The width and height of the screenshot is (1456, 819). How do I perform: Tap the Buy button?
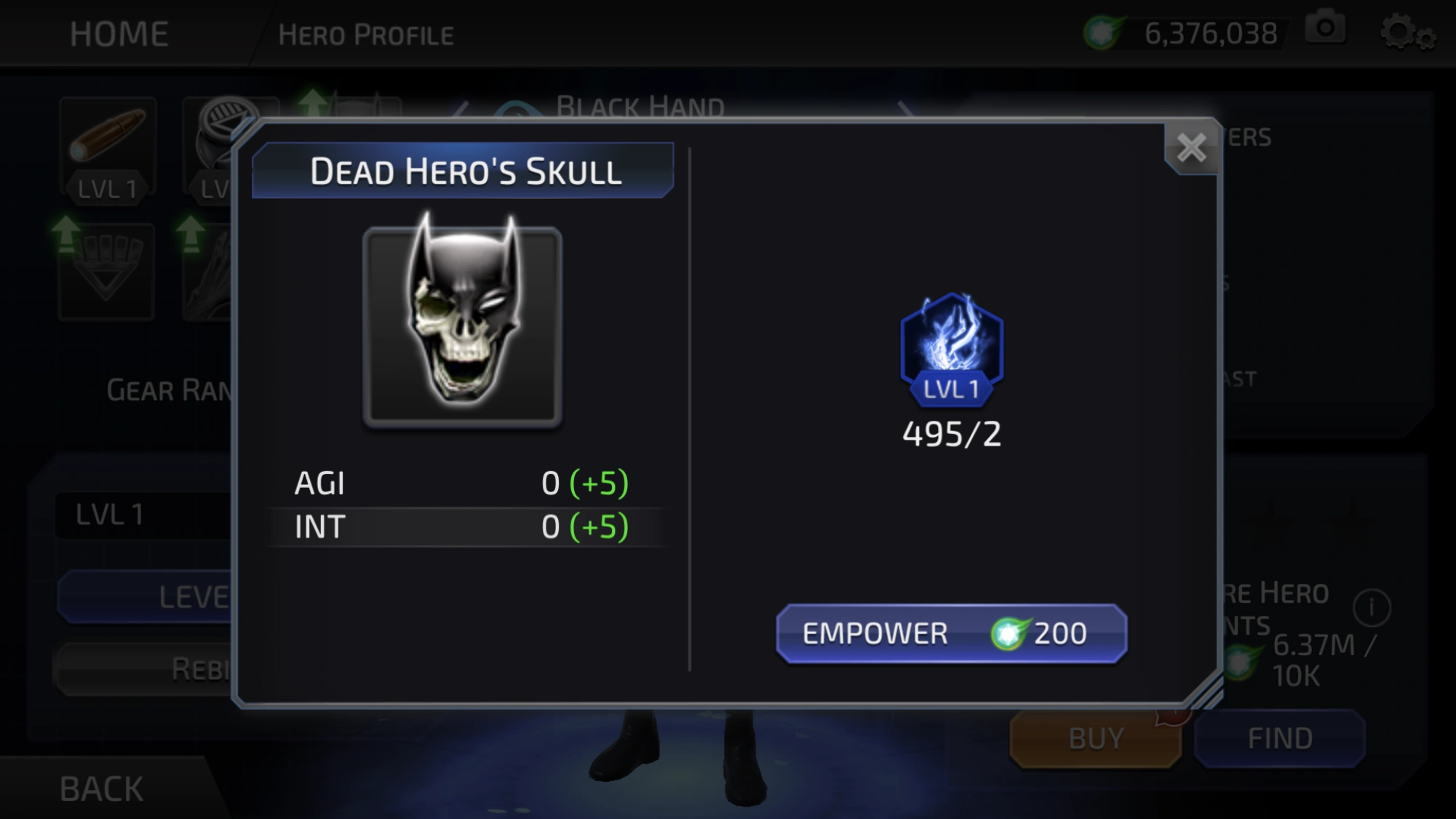click(x=1096, y=738)
